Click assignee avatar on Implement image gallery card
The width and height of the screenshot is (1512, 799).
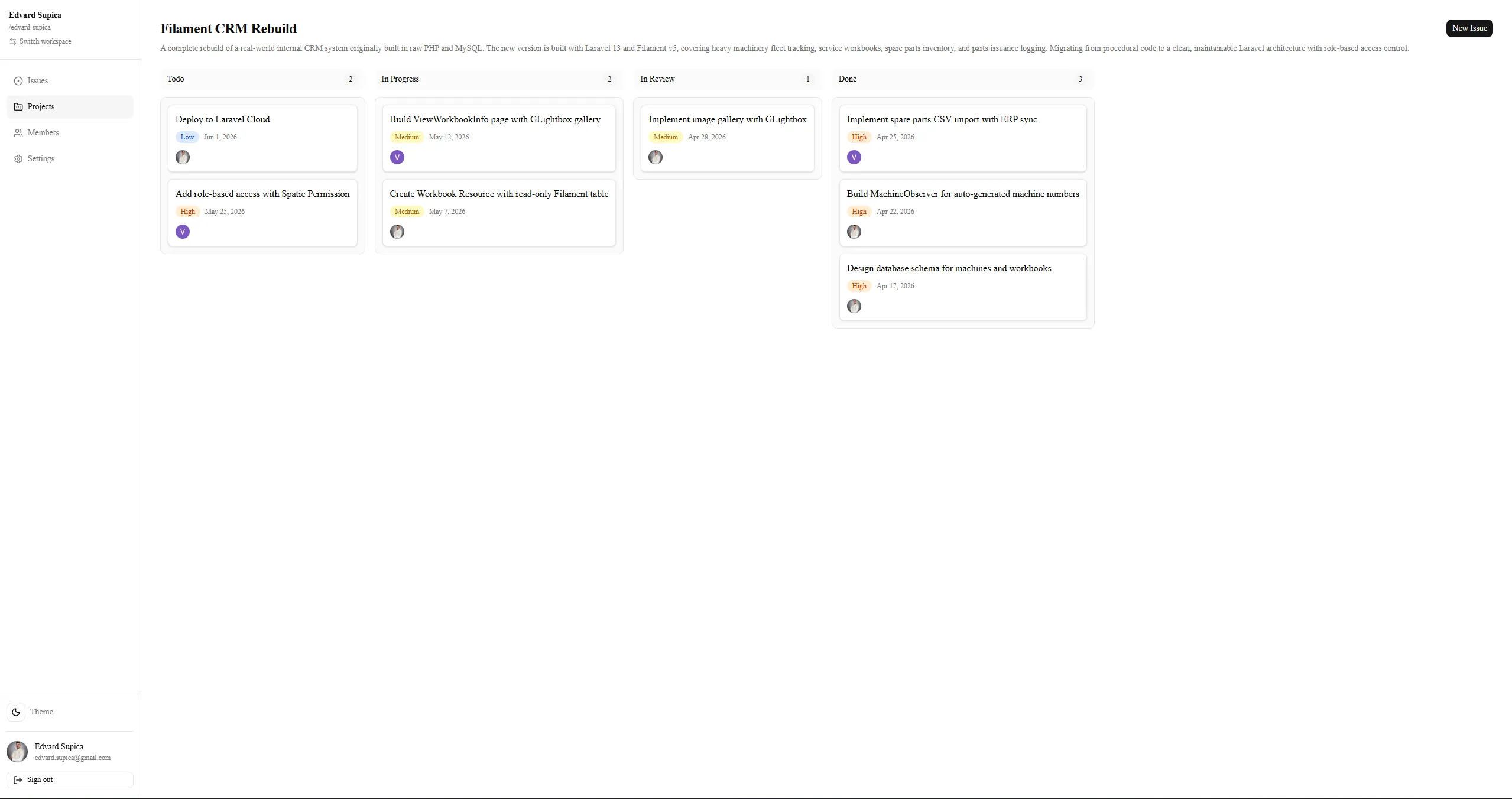pos(656,157)
